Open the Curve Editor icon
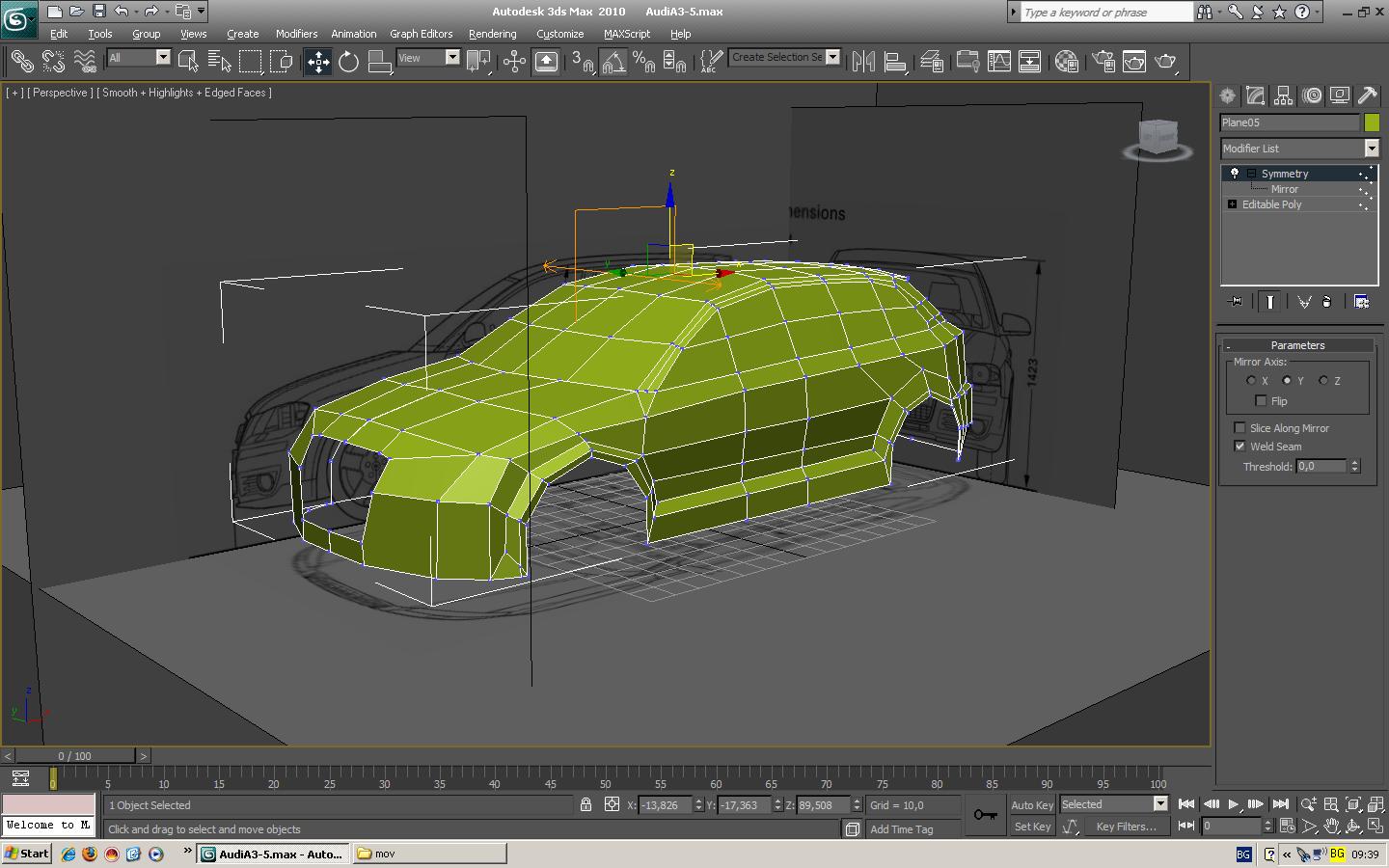Screen dimensions: 1389x868 [x=999, y=62]
